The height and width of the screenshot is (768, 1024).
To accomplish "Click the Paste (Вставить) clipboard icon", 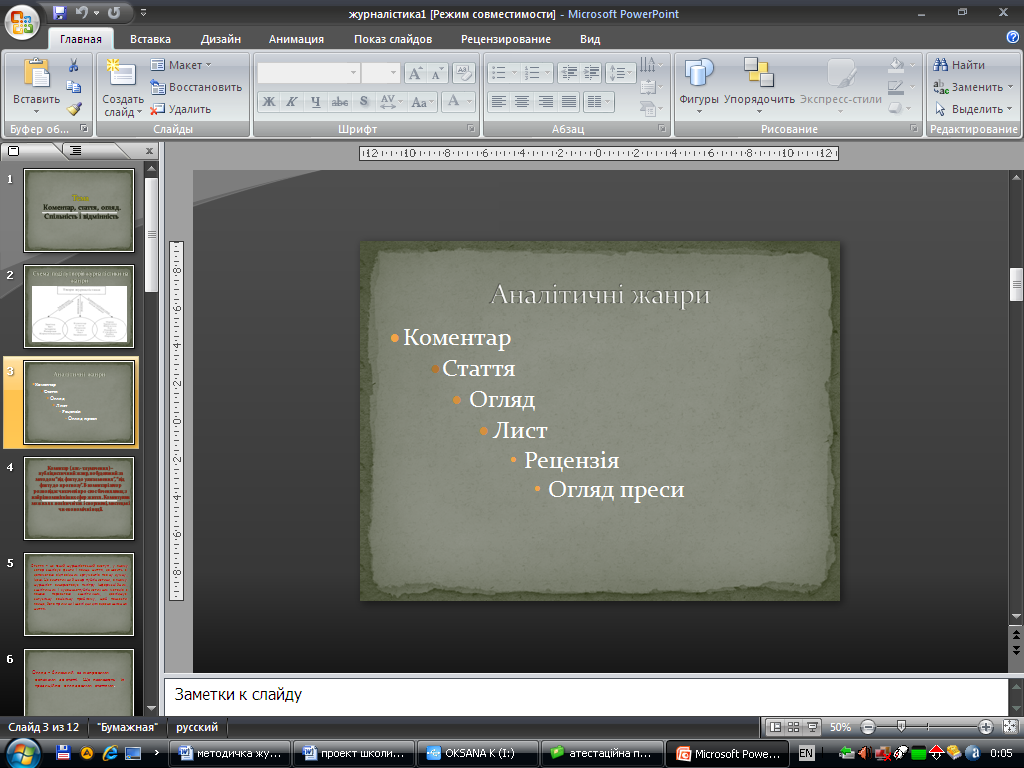I will pyautogui.click(x=35, y=75).
